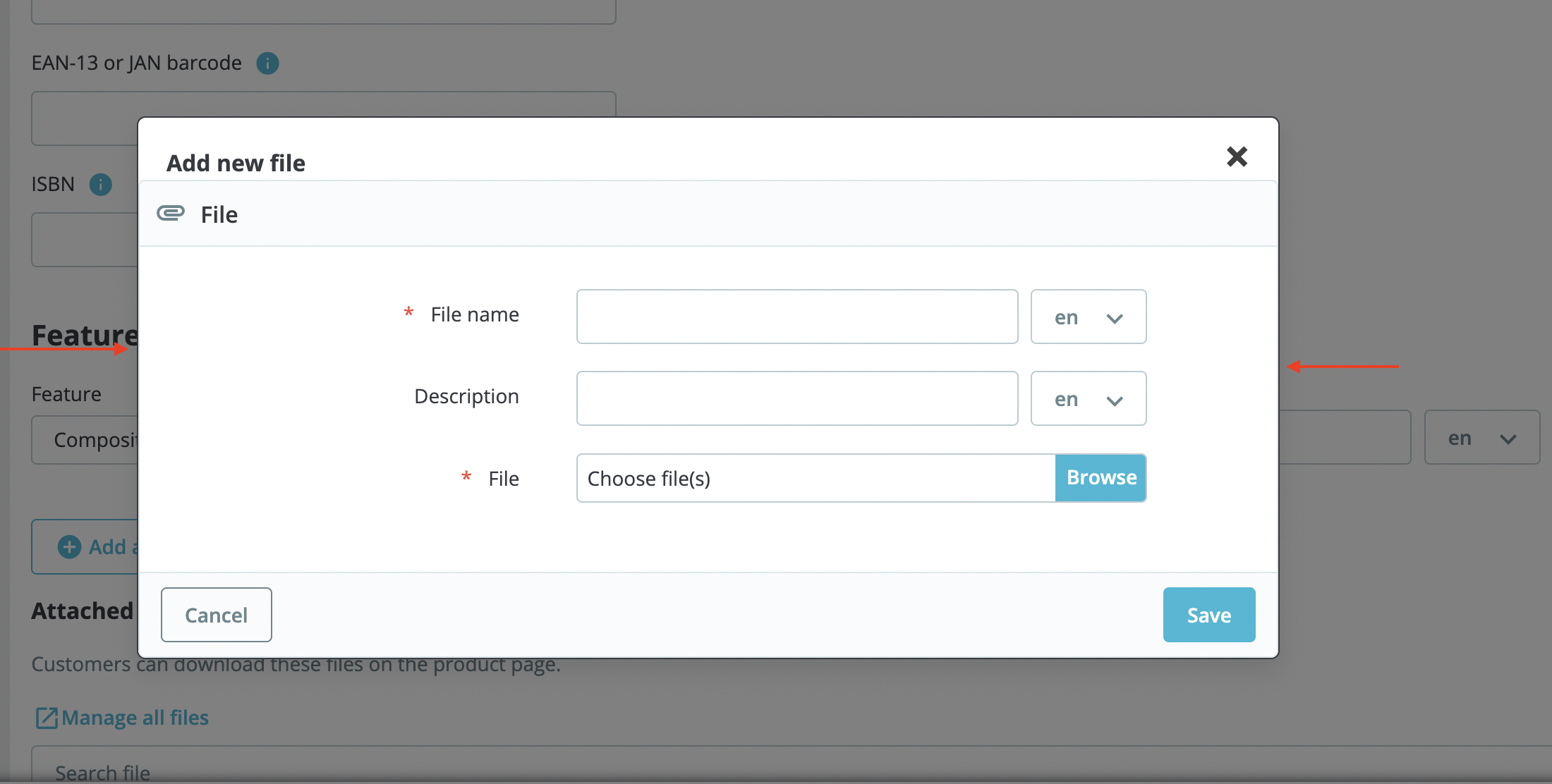Click the EAN-13 barcode input field

click(x=85, y=120)
